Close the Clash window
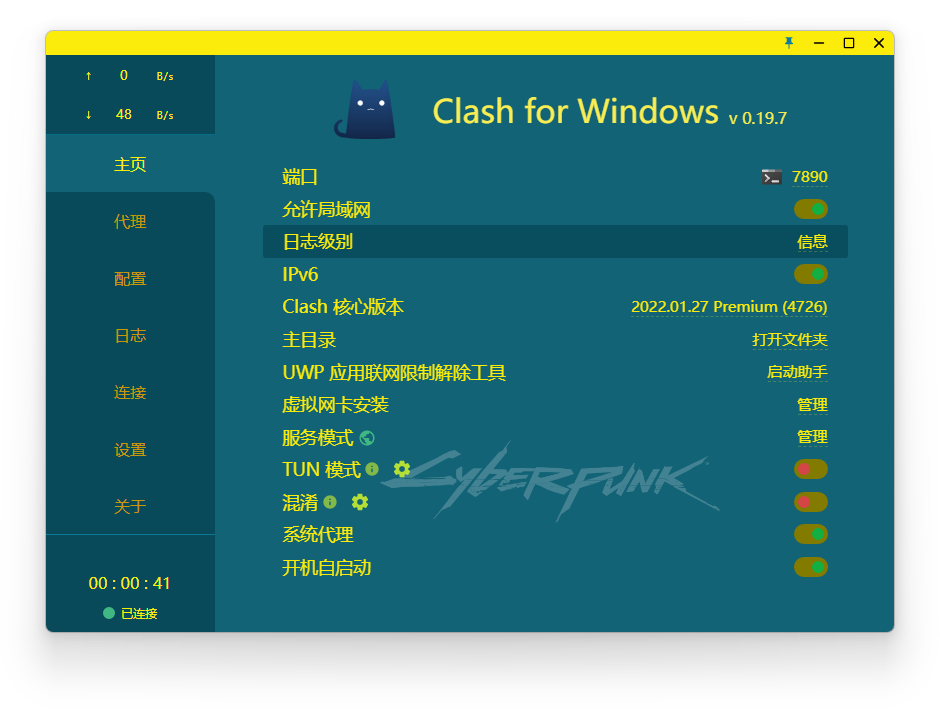This screenshot has height=713, width=940. coord(879,43)
